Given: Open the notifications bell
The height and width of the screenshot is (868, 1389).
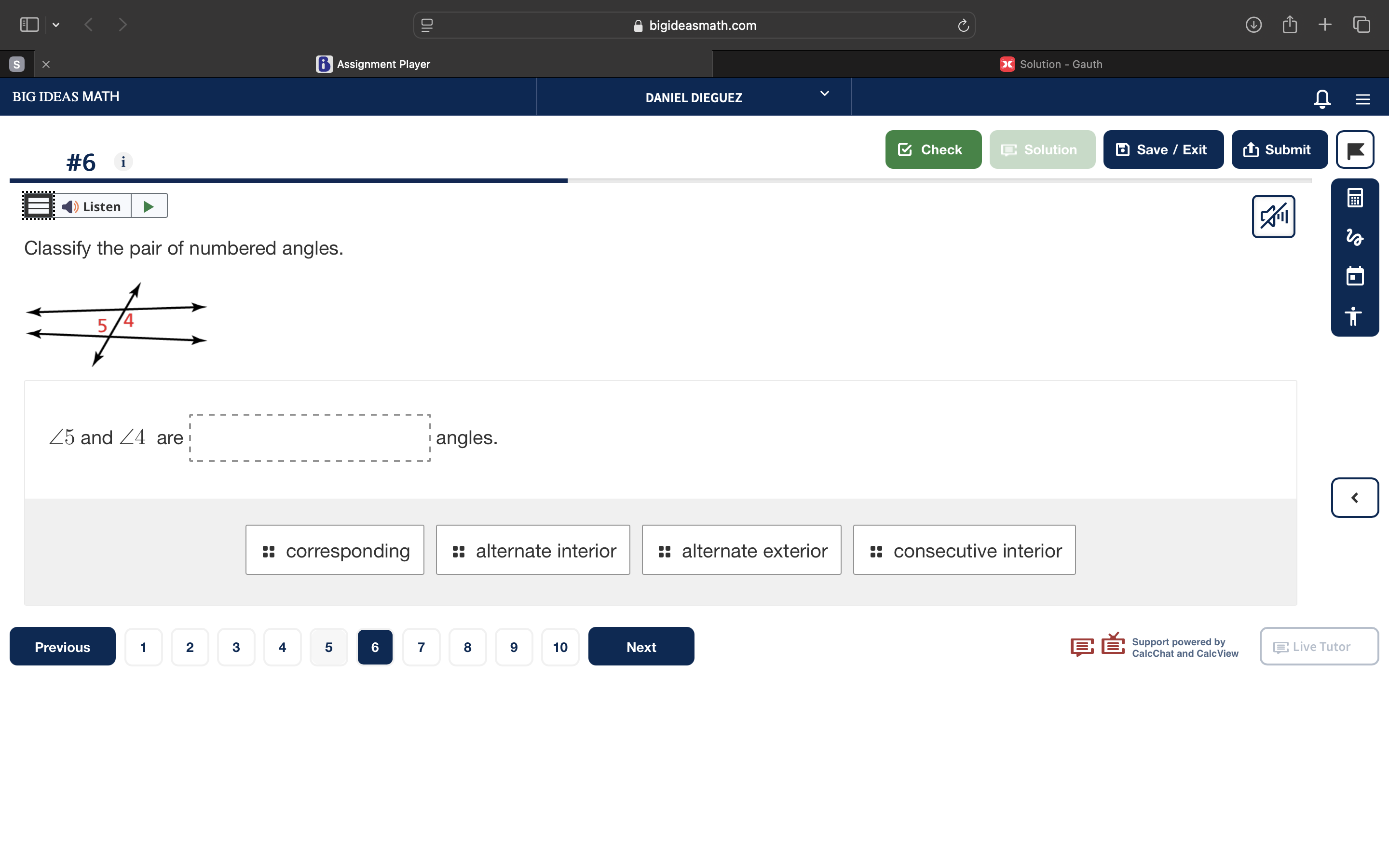Looking at the screenshot, I should (1322, 98).
